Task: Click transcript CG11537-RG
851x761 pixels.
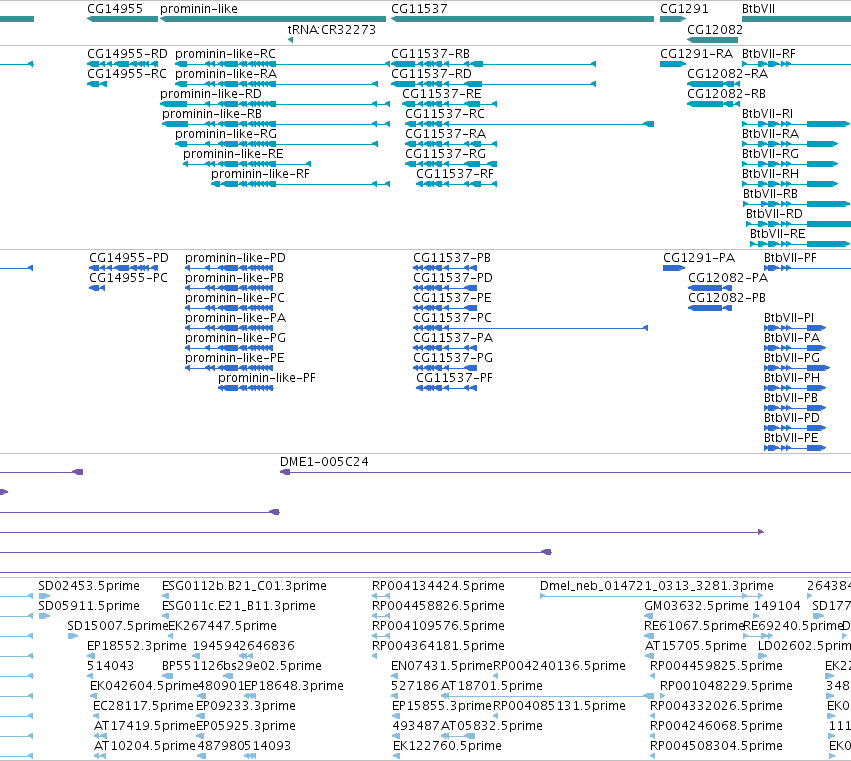Action: pyautogui.click(x=446, y=154)
